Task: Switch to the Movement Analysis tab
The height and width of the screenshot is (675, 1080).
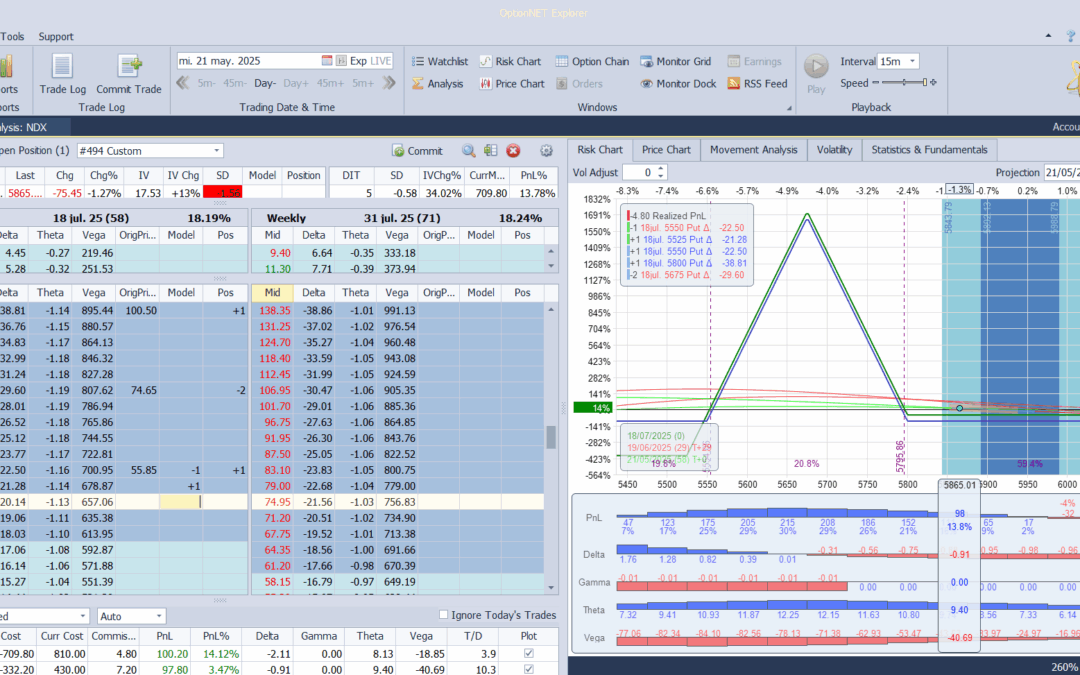Action: pos(754,149)
